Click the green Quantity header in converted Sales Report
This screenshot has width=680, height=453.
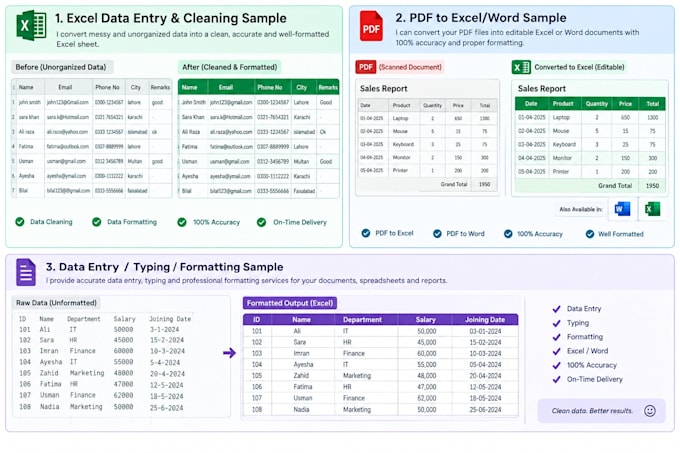[x=596, y=104]
